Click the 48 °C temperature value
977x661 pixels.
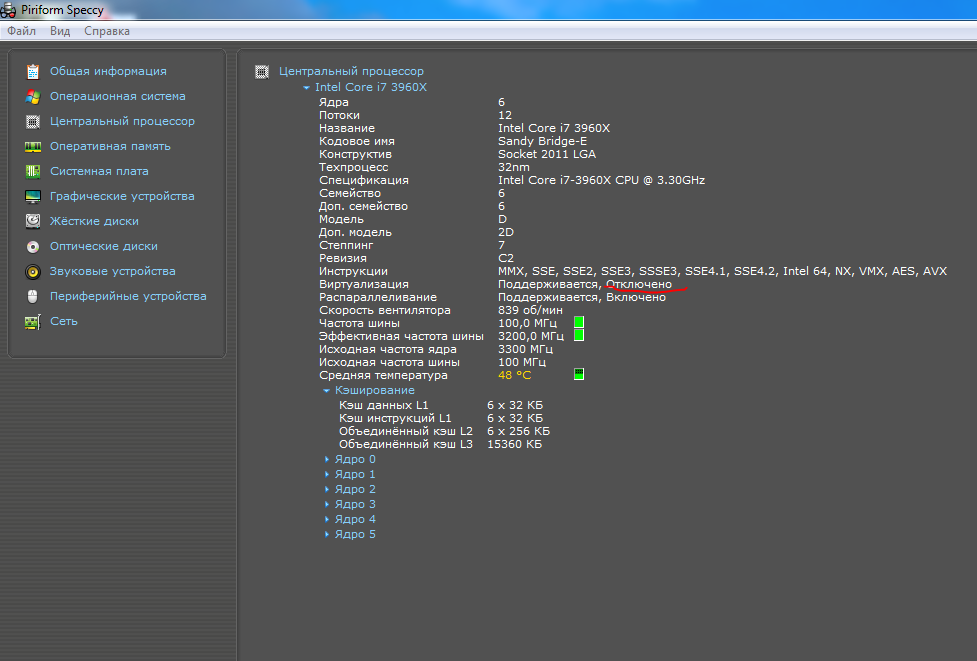[515, 375]
